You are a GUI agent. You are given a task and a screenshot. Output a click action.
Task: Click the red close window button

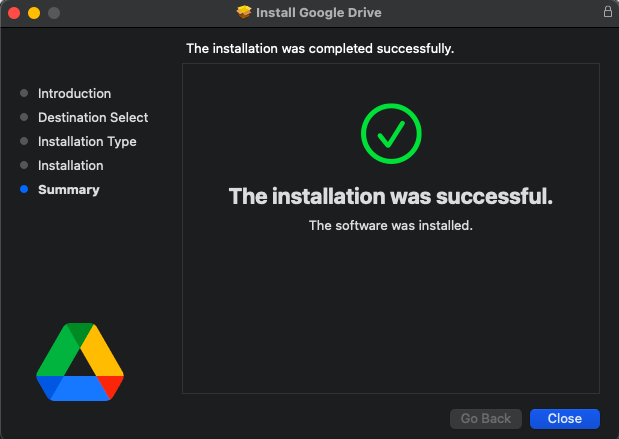point(14,13)
